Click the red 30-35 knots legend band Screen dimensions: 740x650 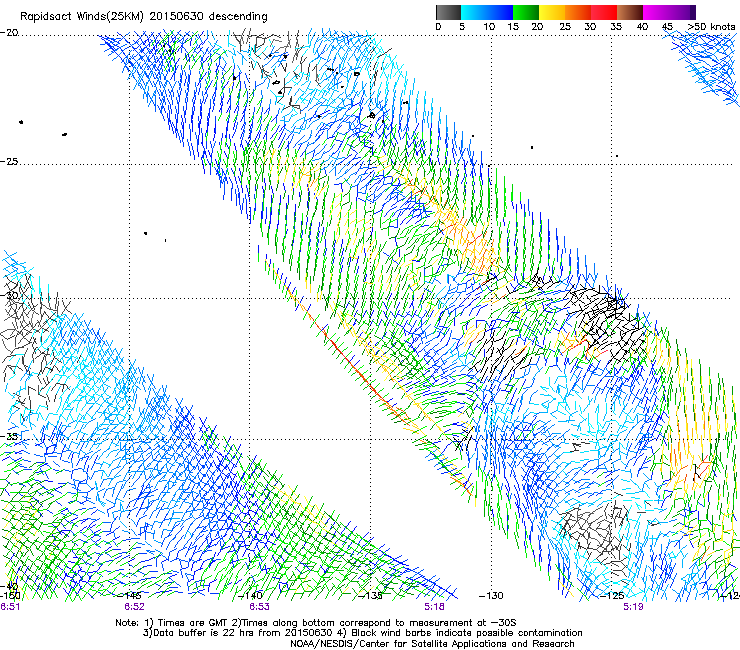pyautogui.click(x=604, y=12)
